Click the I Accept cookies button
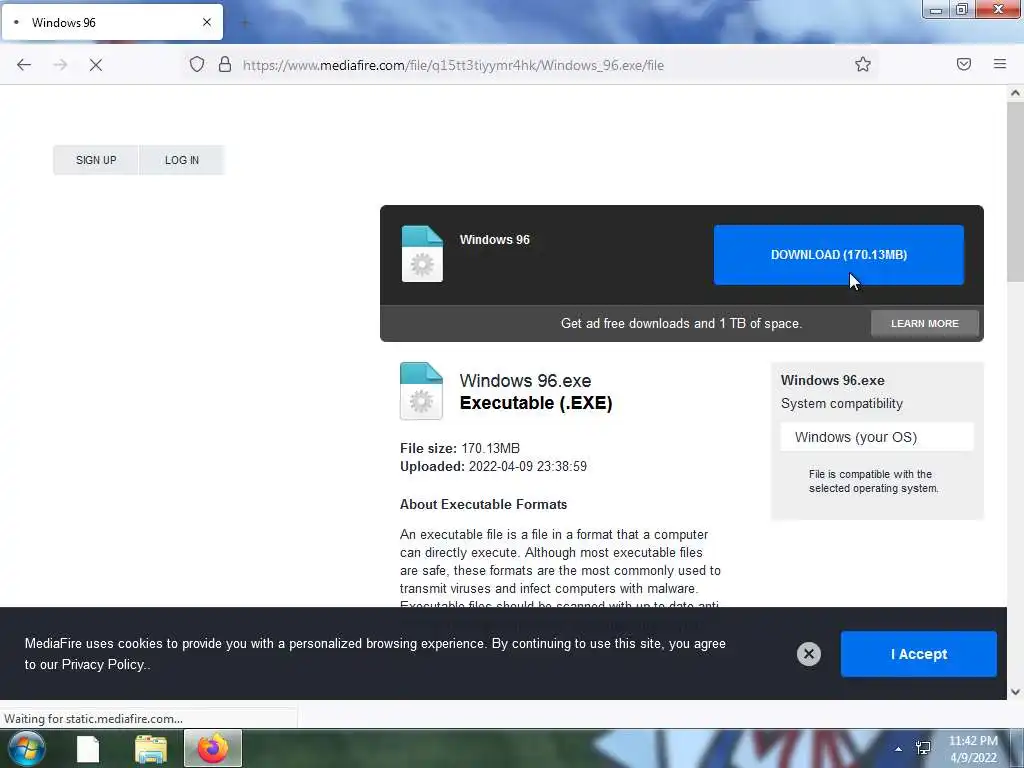This screenshot has height=768, width=1024. [918, 654]
